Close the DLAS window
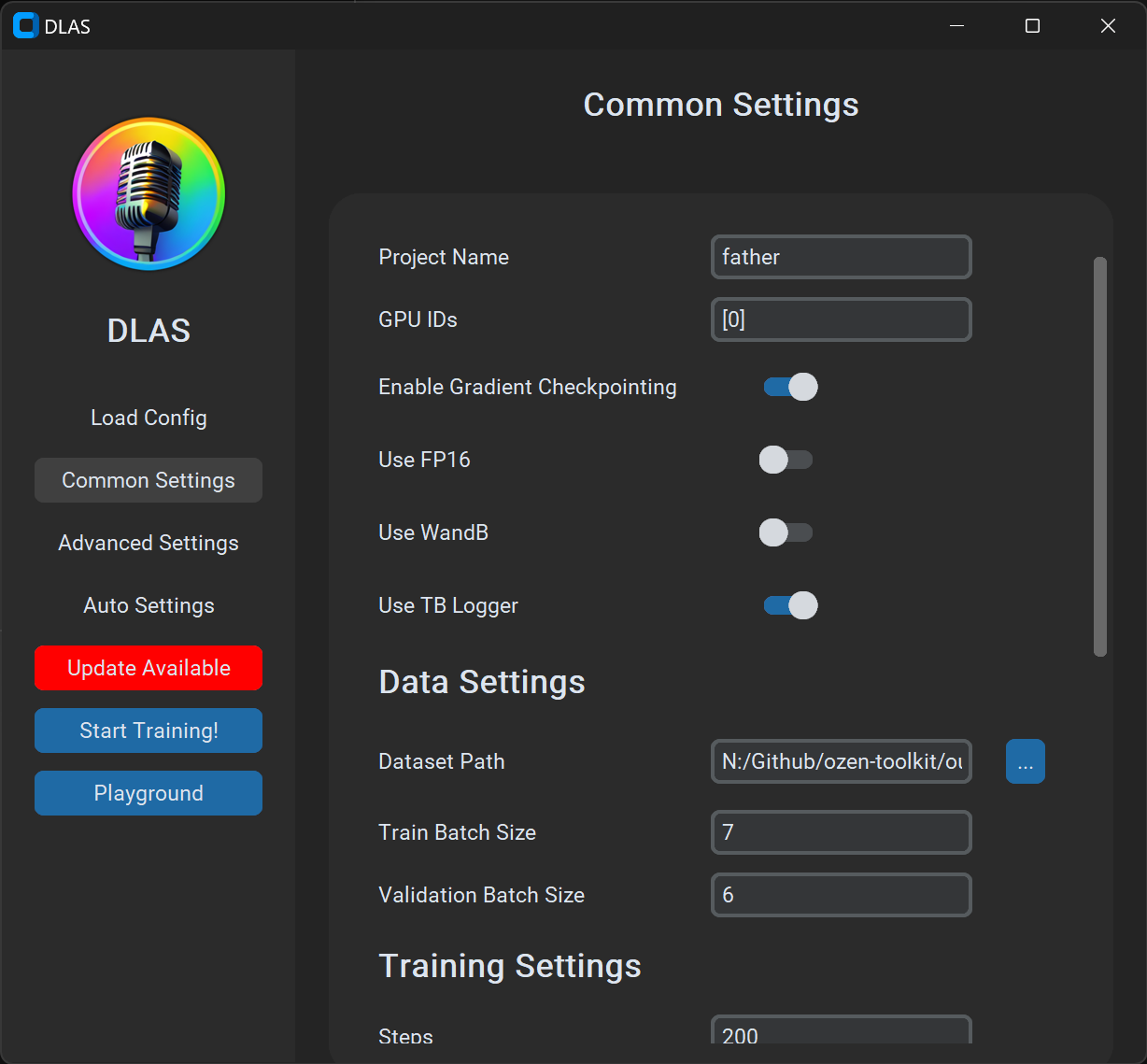 point(1108,26)
